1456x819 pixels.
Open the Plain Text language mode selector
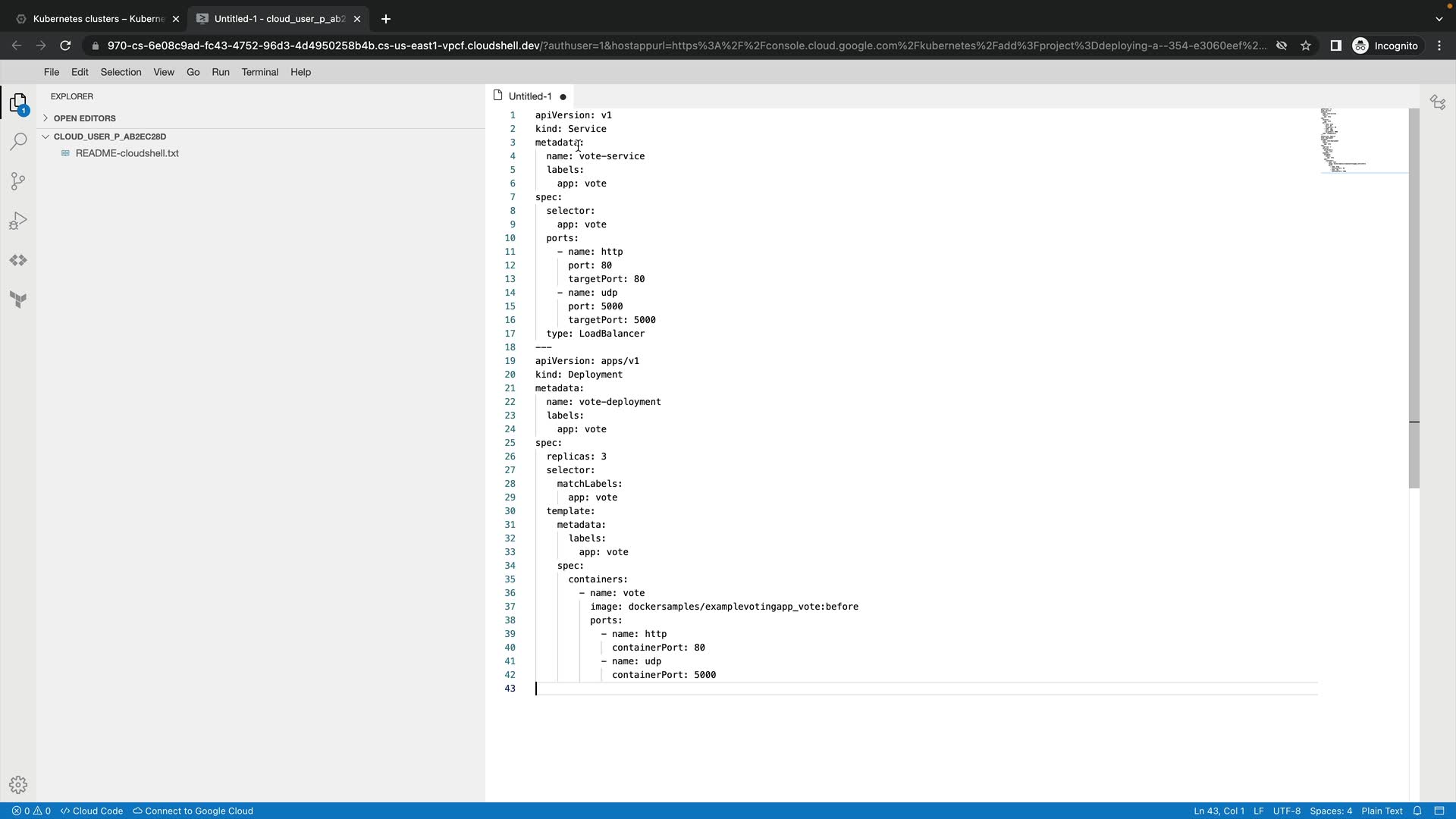coord(1381,811)
